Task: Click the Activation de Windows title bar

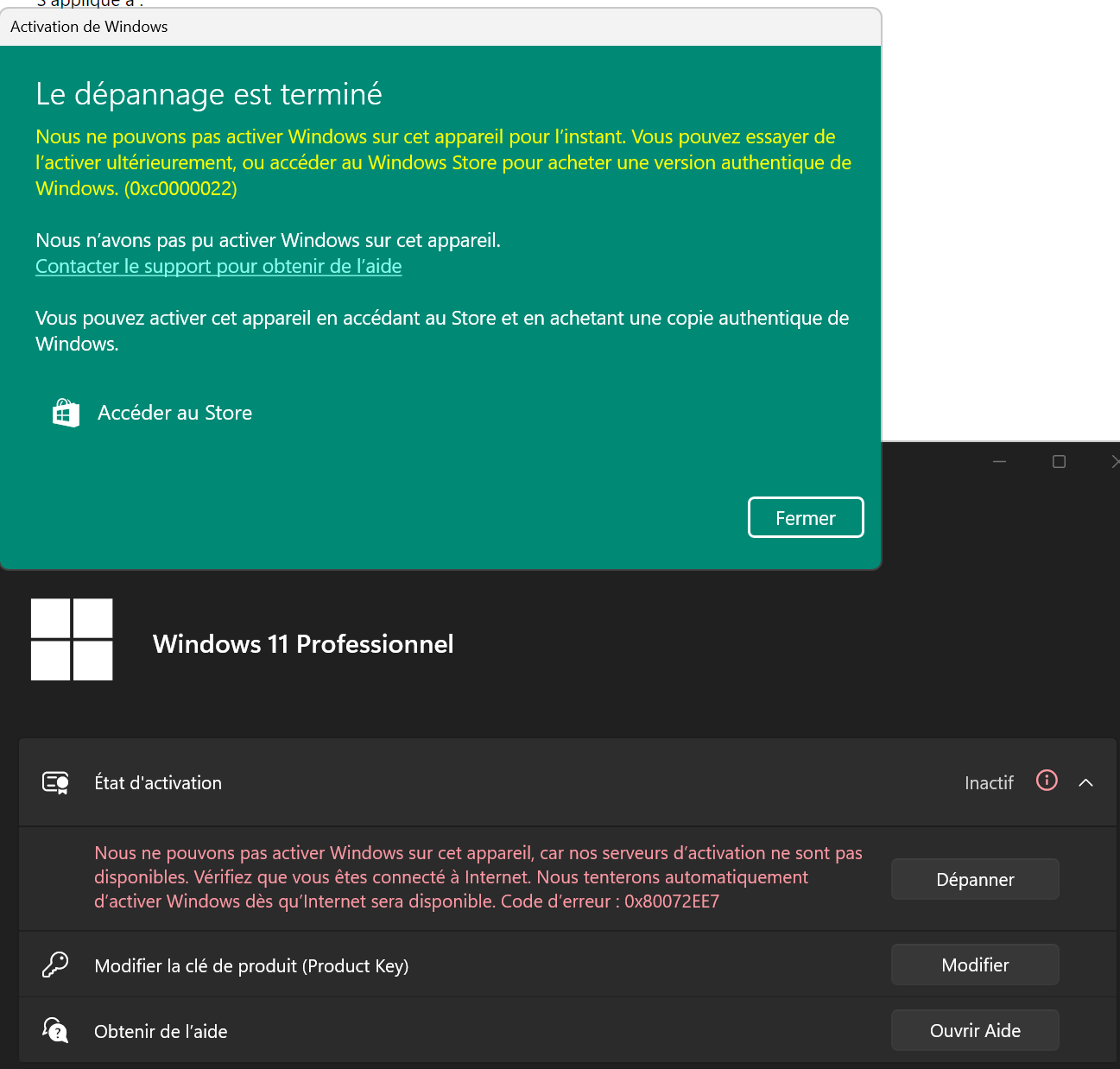Action: point(440,27)
